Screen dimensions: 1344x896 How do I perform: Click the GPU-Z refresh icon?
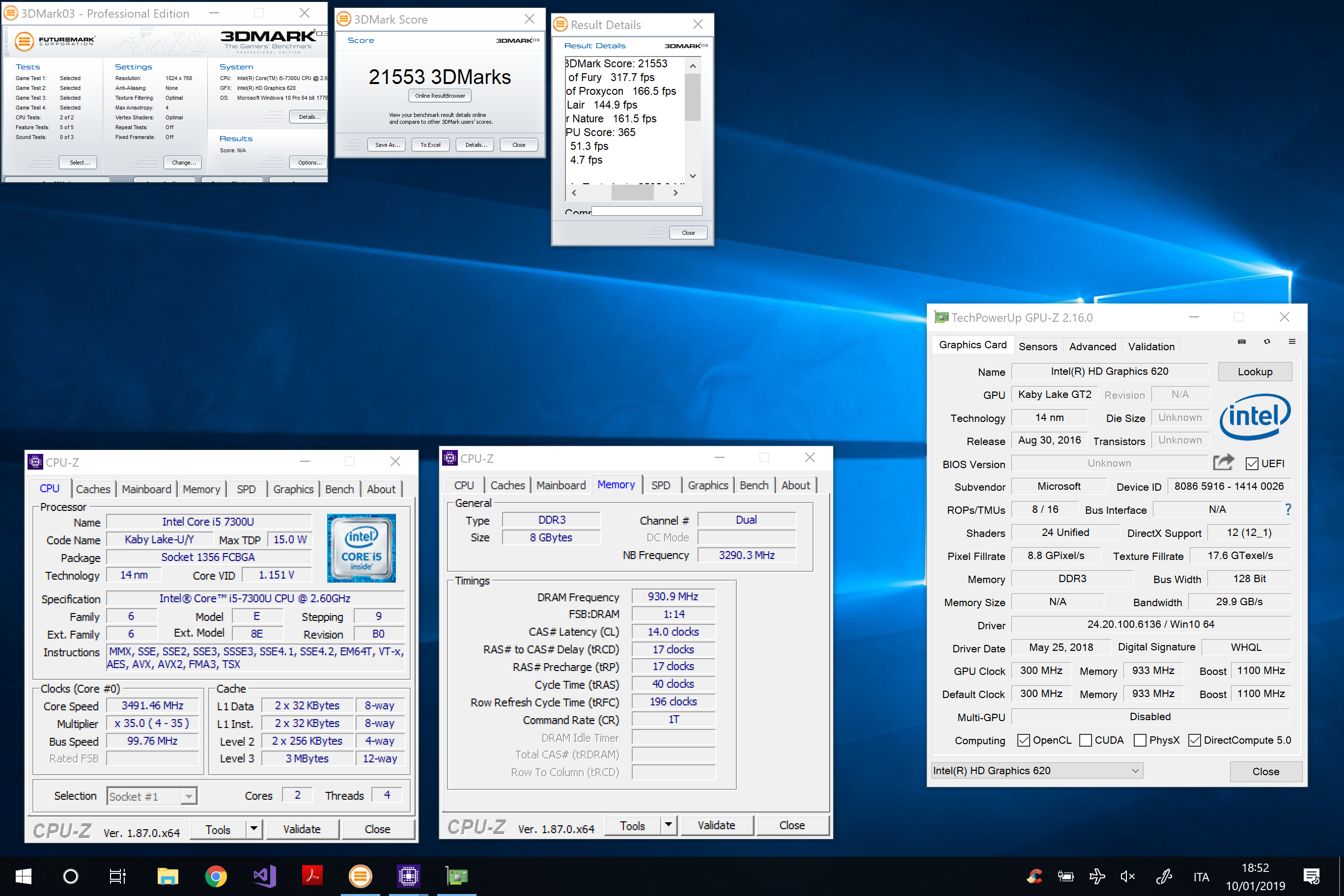(x=1267, y=342)
